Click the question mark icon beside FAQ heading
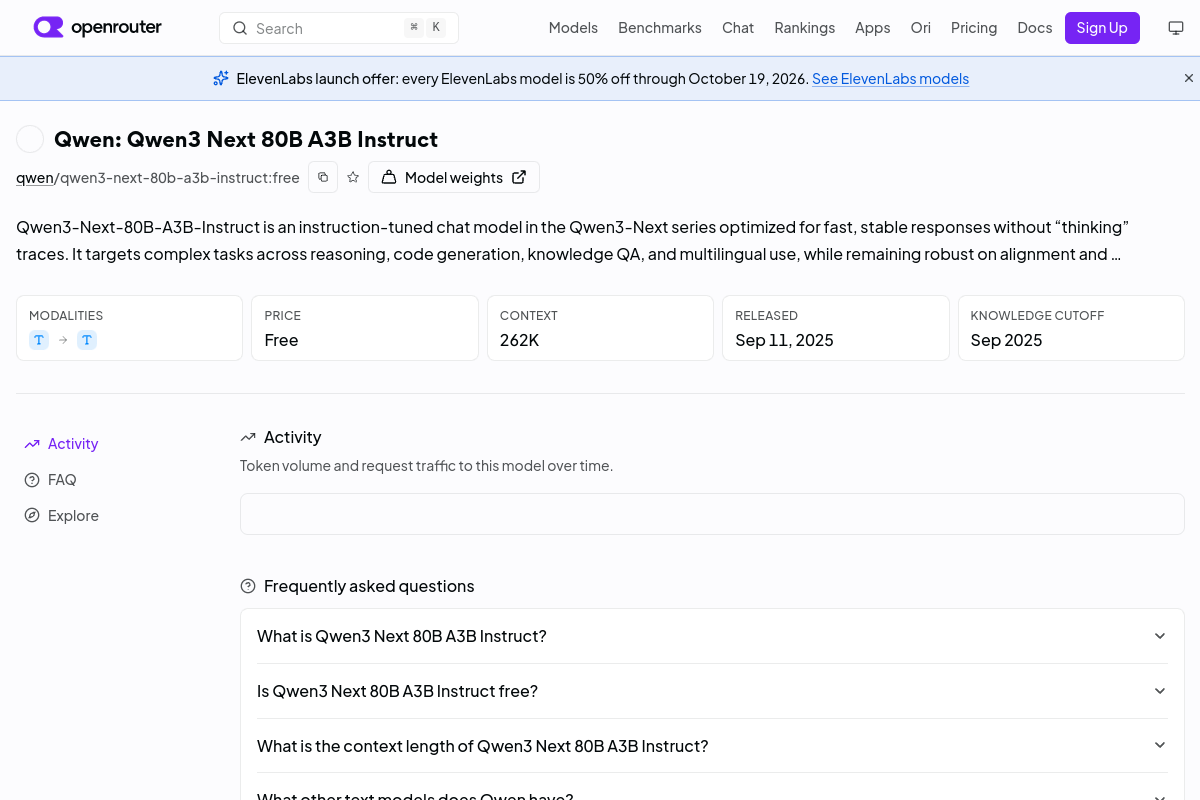This screenshot has width=1200, height=800. (x=248, y=586)
